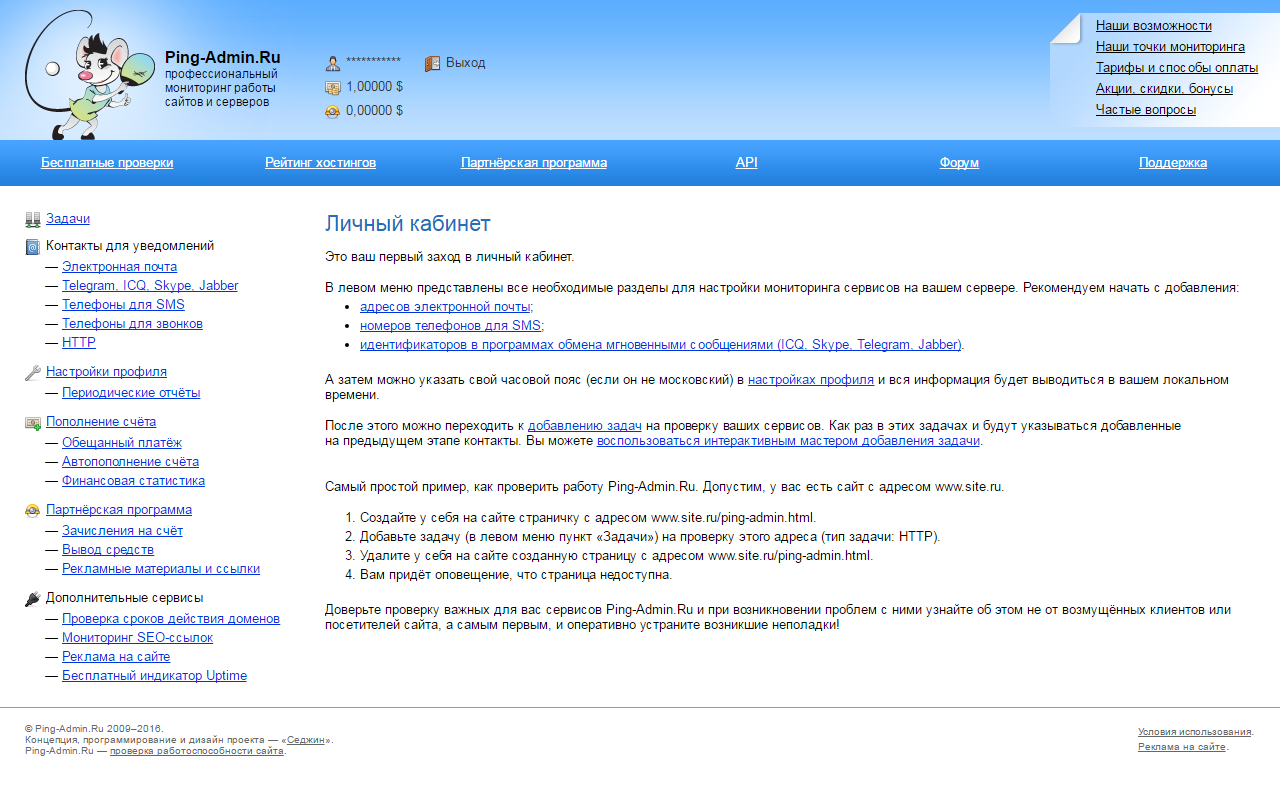Click проверка работоспособности сайта footer link
The height and width of the screenshot is (800, 1280).
[197, 751]
